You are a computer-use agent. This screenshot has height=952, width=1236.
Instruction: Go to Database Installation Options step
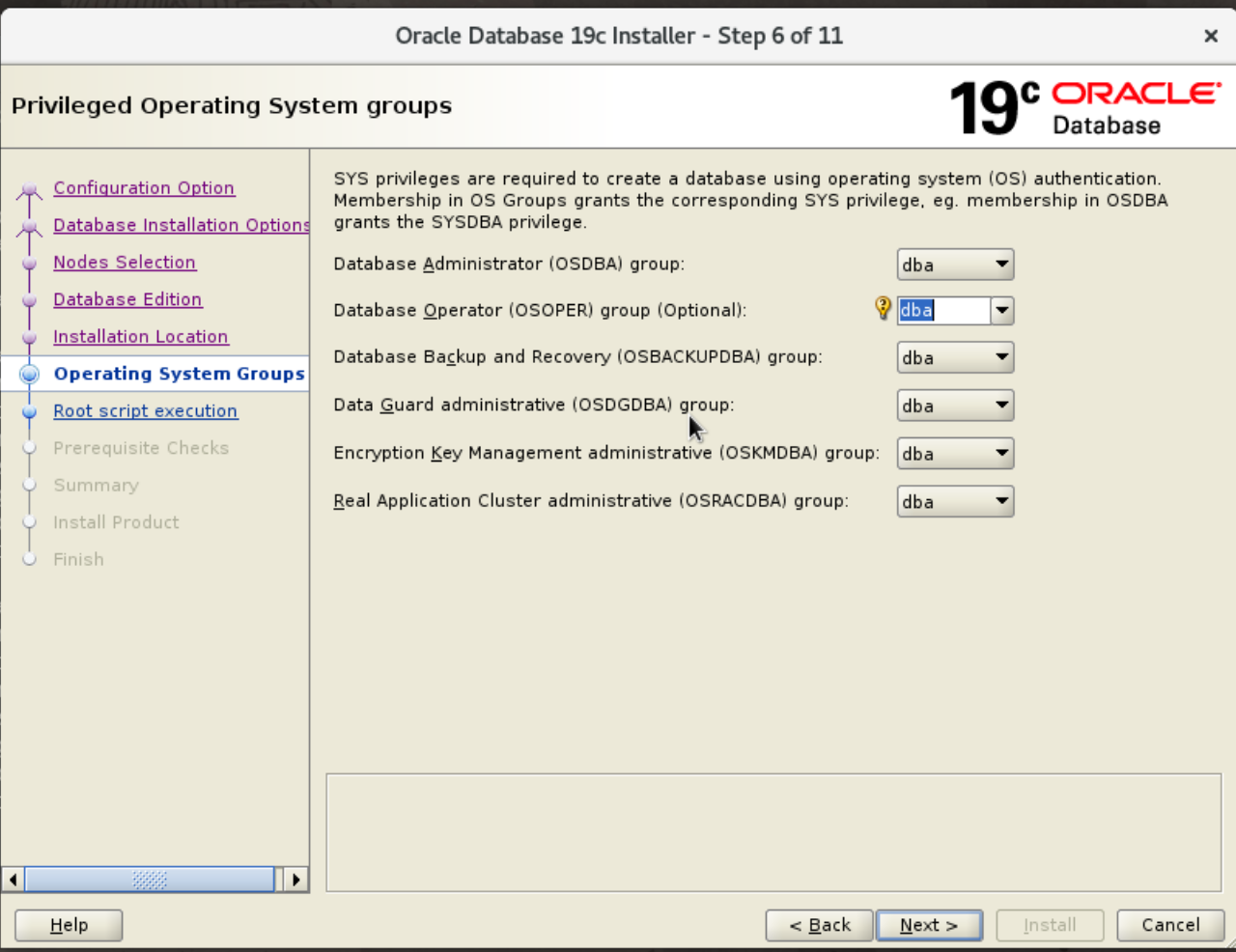[x=182, y=225]
